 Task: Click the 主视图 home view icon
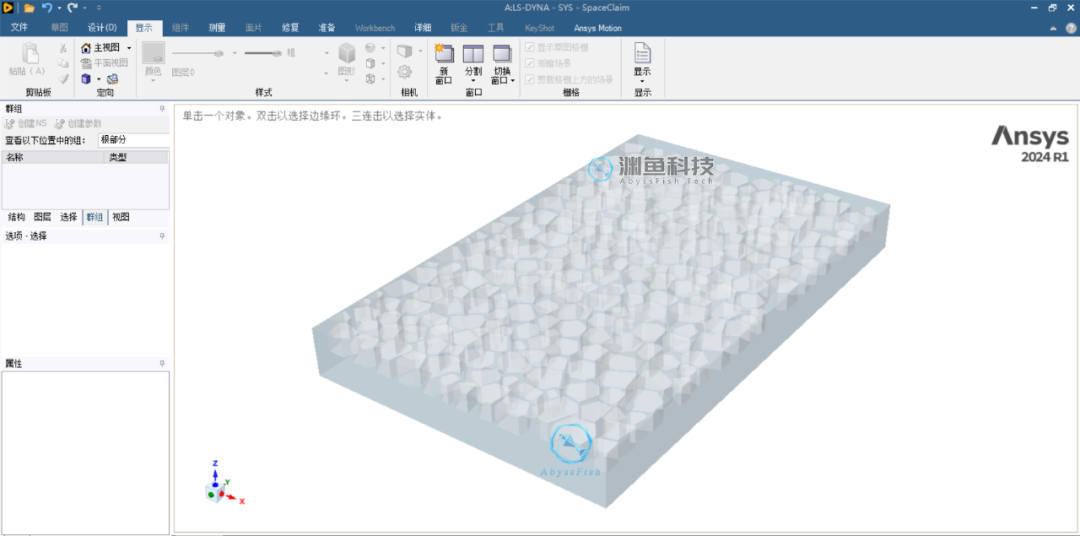[86, 48]
